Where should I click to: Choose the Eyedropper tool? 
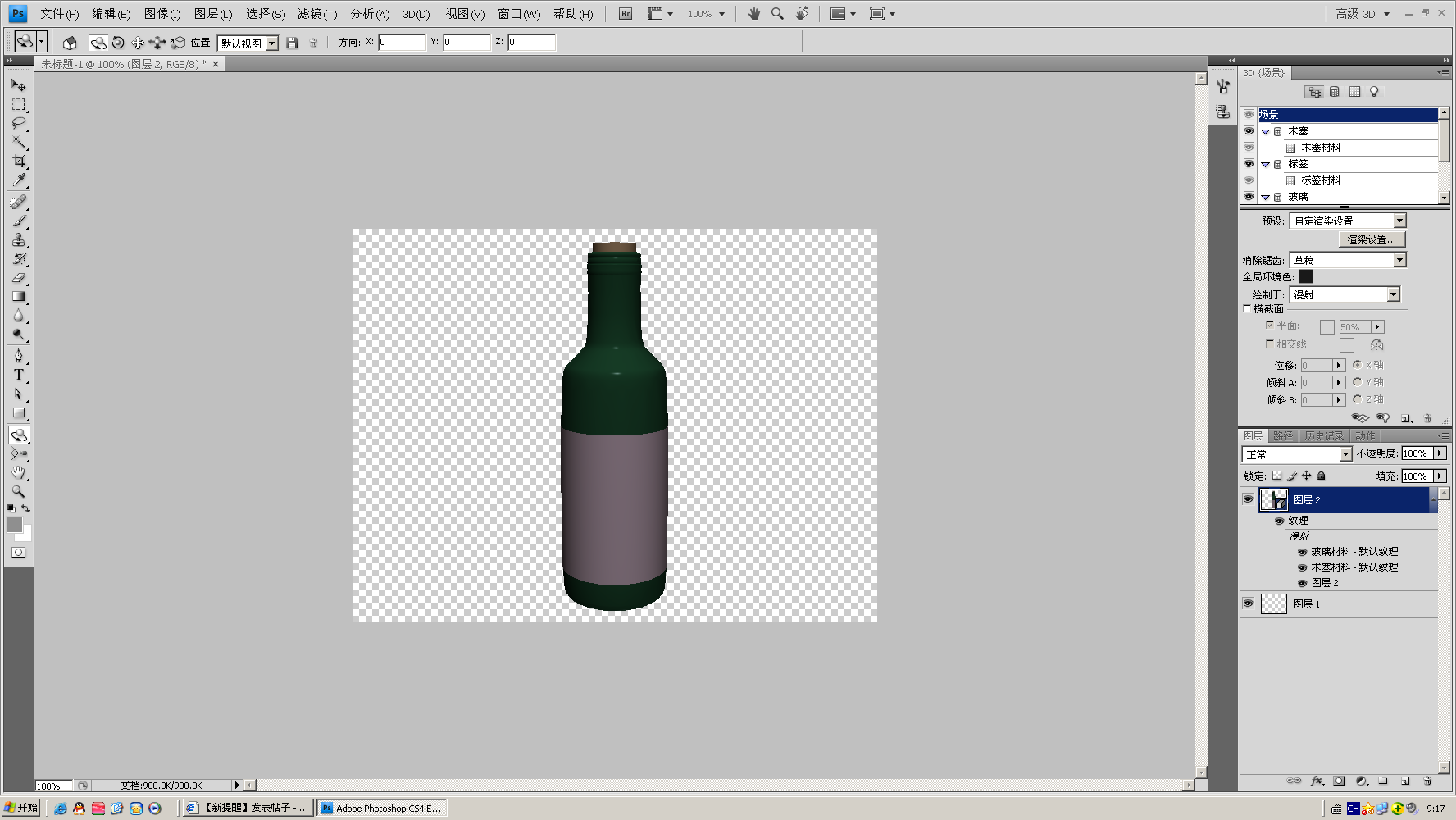pyautogui.click(x=19, y=180)
